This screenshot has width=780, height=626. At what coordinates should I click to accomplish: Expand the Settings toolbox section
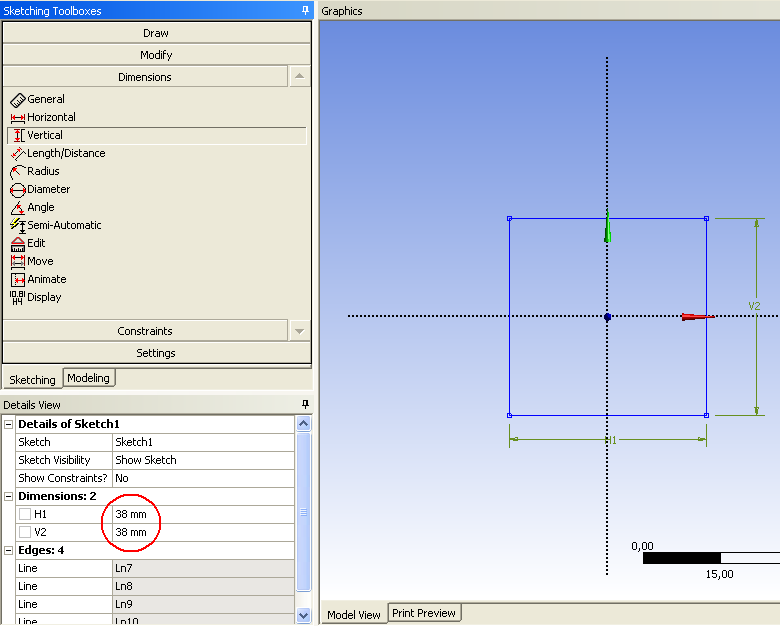coord(156,353)
